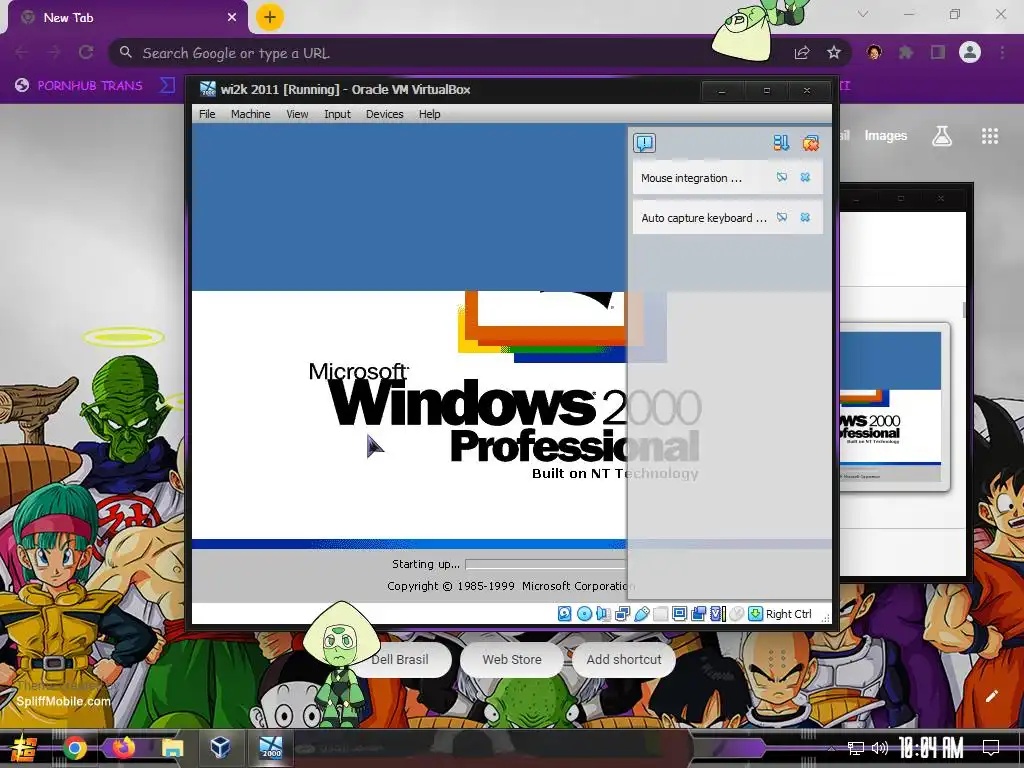Dismiss the Auto capture keyboard notification
Image resolution: width=1024 pixels, height=768 pixels.
(805, 217)
